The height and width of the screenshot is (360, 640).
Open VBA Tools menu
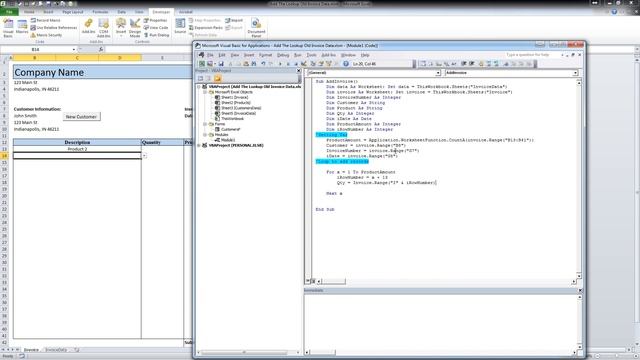pyautogui.click(x=311, y=55)
